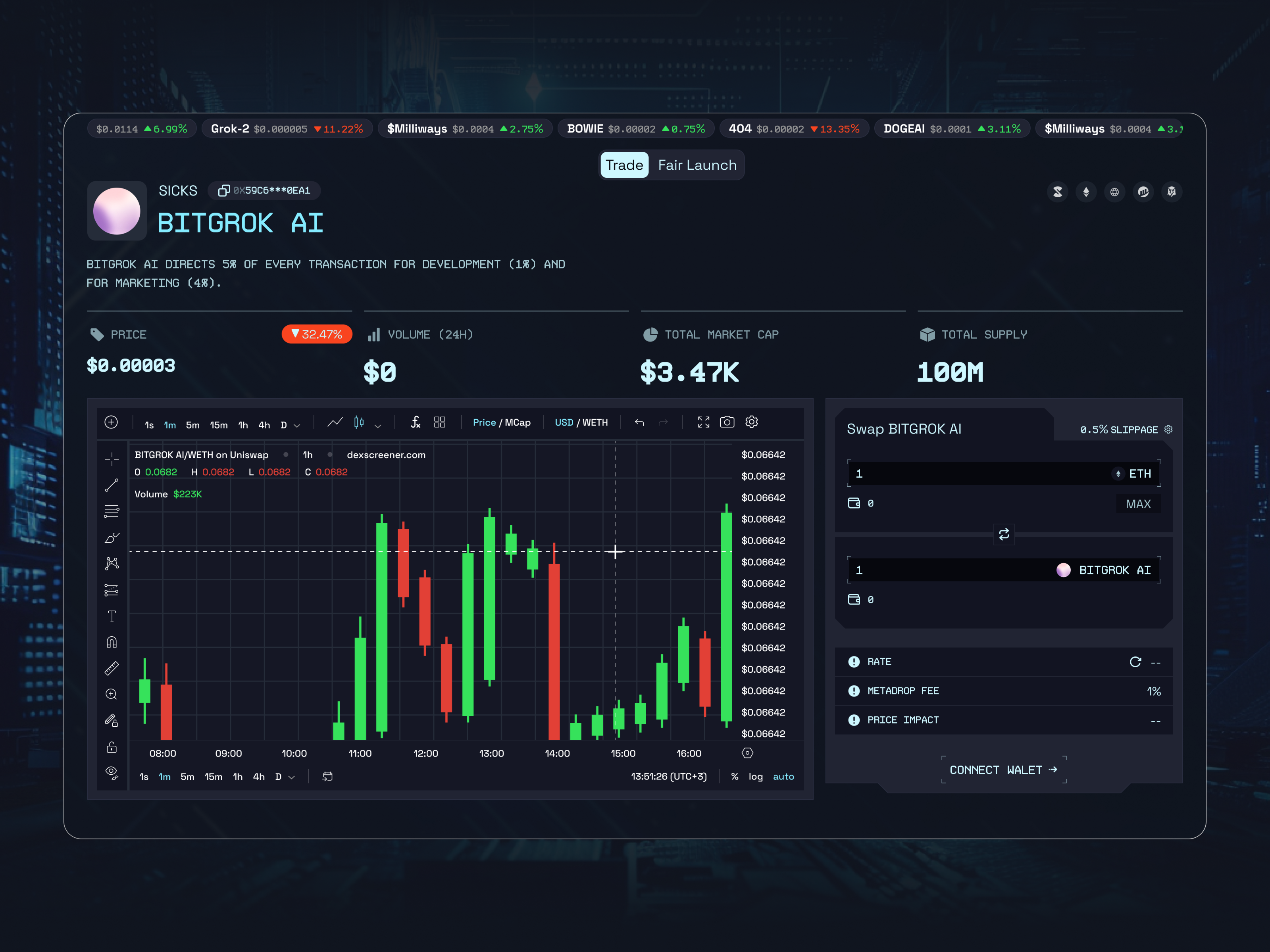
Task: Click the camera snapshot icon on chart toolbar
Action: click(x=727, y=422)
